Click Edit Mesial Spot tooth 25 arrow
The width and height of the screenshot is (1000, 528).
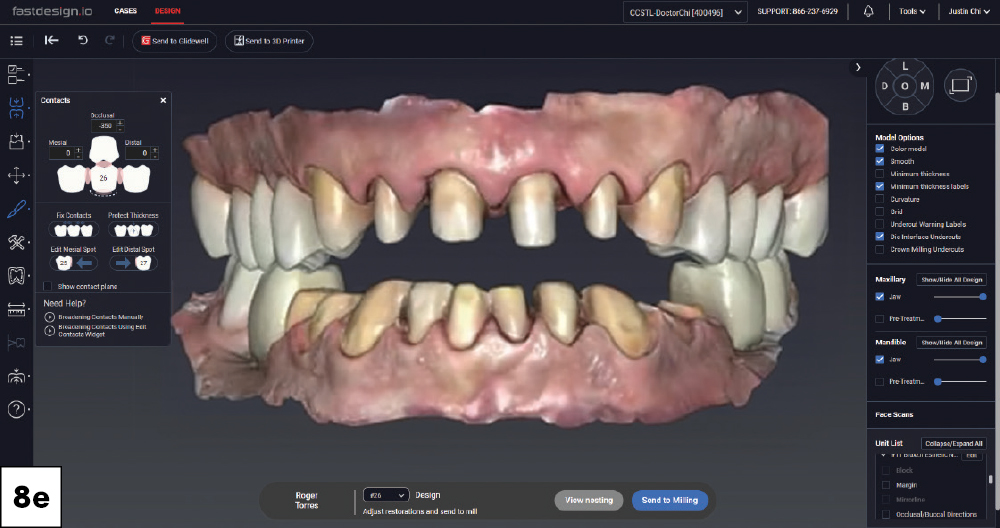[73, 263]
